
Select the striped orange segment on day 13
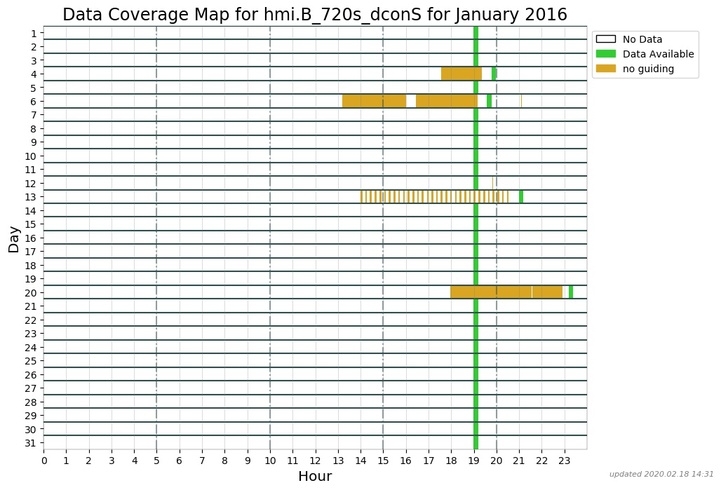(x=430, y=197)
